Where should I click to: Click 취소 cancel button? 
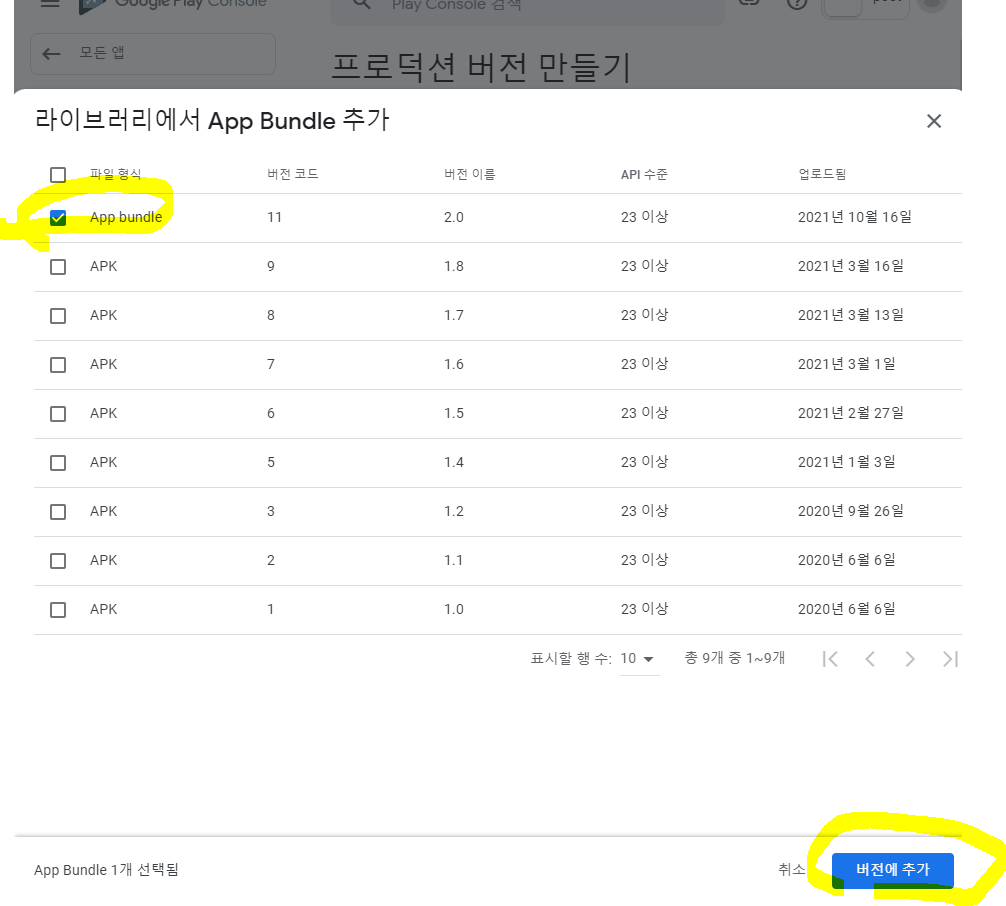[791, 869]
